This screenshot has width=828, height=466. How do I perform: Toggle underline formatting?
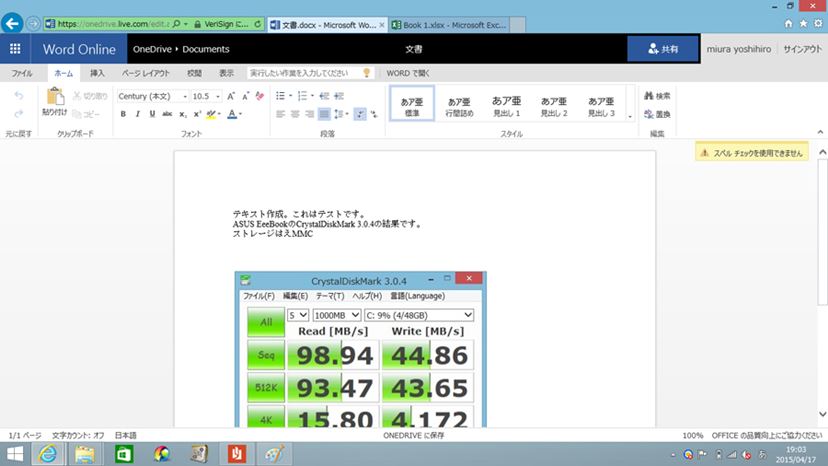click(x=152, y=114)
